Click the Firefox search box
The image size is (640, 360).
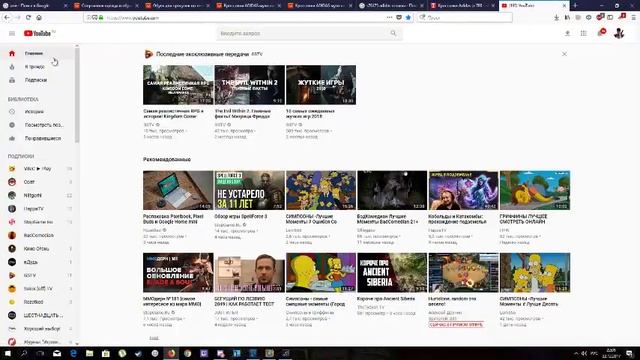tap(465, 18)
